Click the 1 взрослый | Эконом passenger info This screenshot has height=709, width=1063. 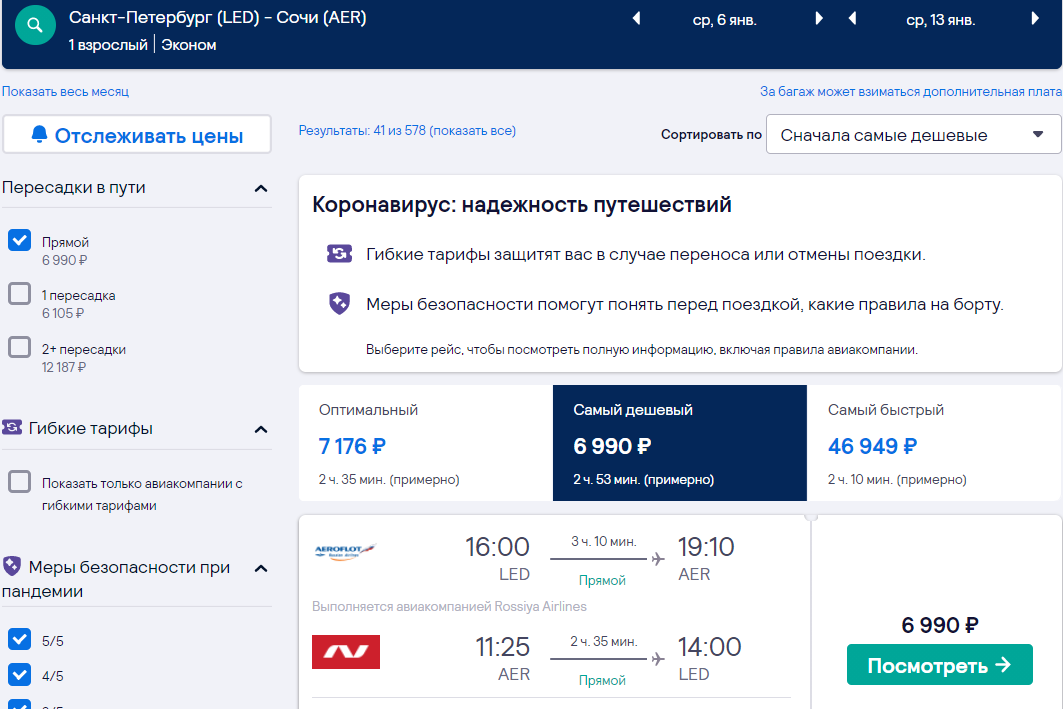[142, 45]
